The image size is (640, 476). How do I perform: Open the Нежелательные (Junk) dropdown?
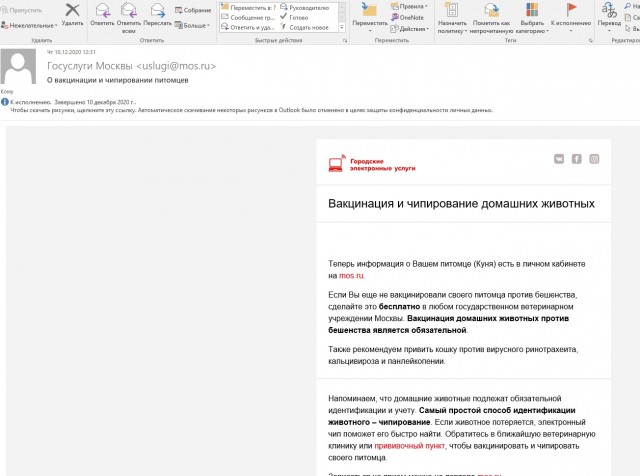pyautogui.click(x=29, y=25)
